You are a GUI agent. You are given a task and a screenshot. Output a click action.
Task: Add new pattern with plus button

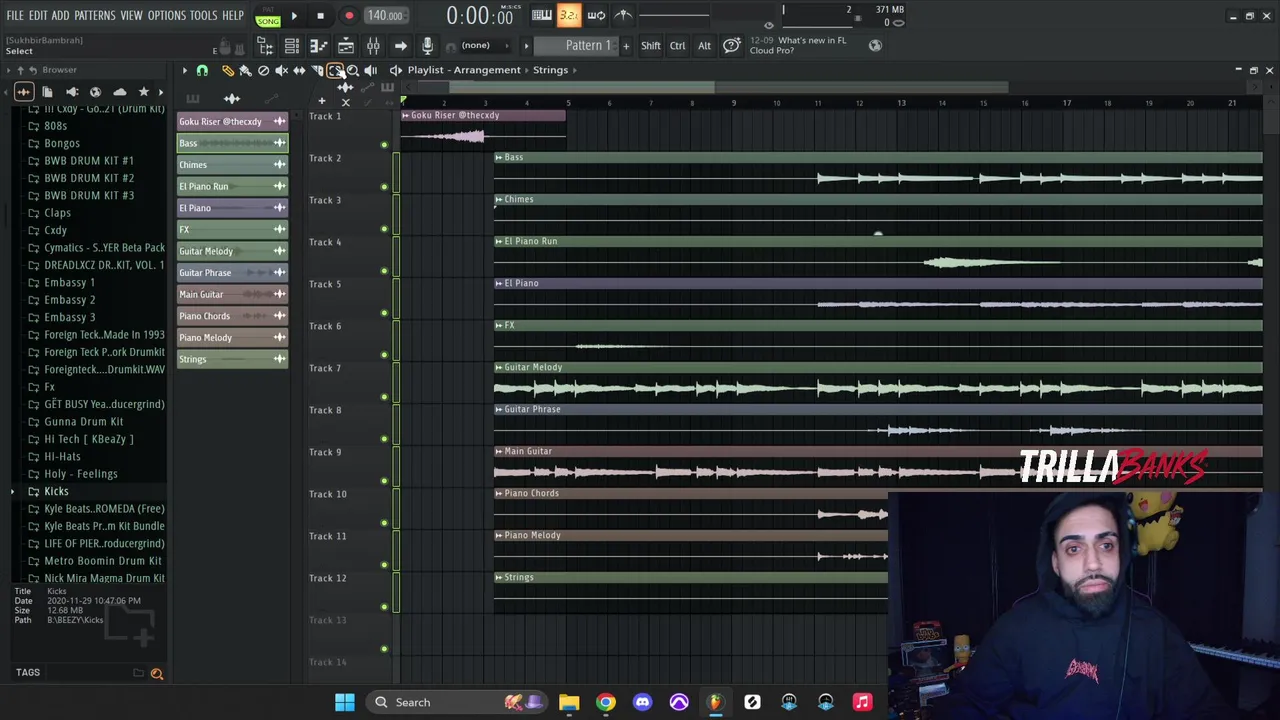[626, 45]
